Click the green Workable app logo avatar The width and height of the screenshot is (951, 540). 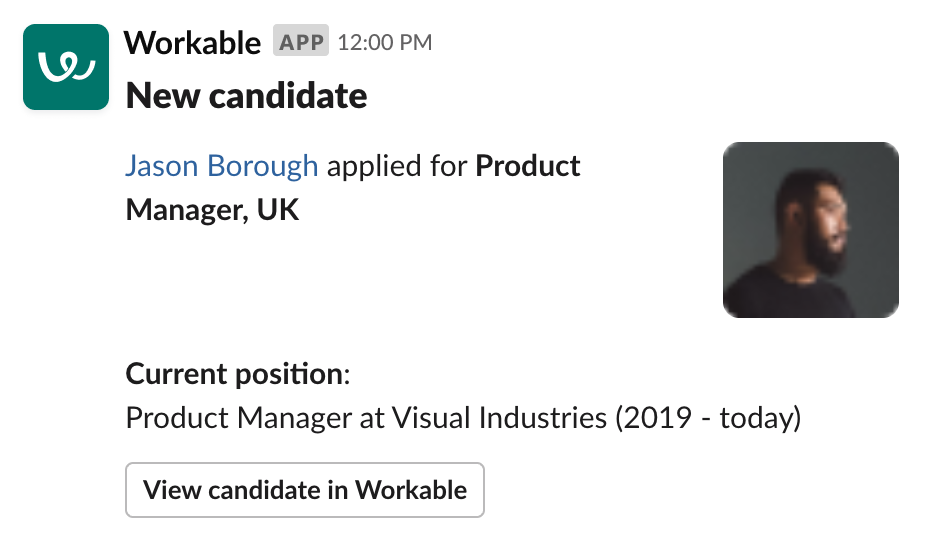coord(66,67)
